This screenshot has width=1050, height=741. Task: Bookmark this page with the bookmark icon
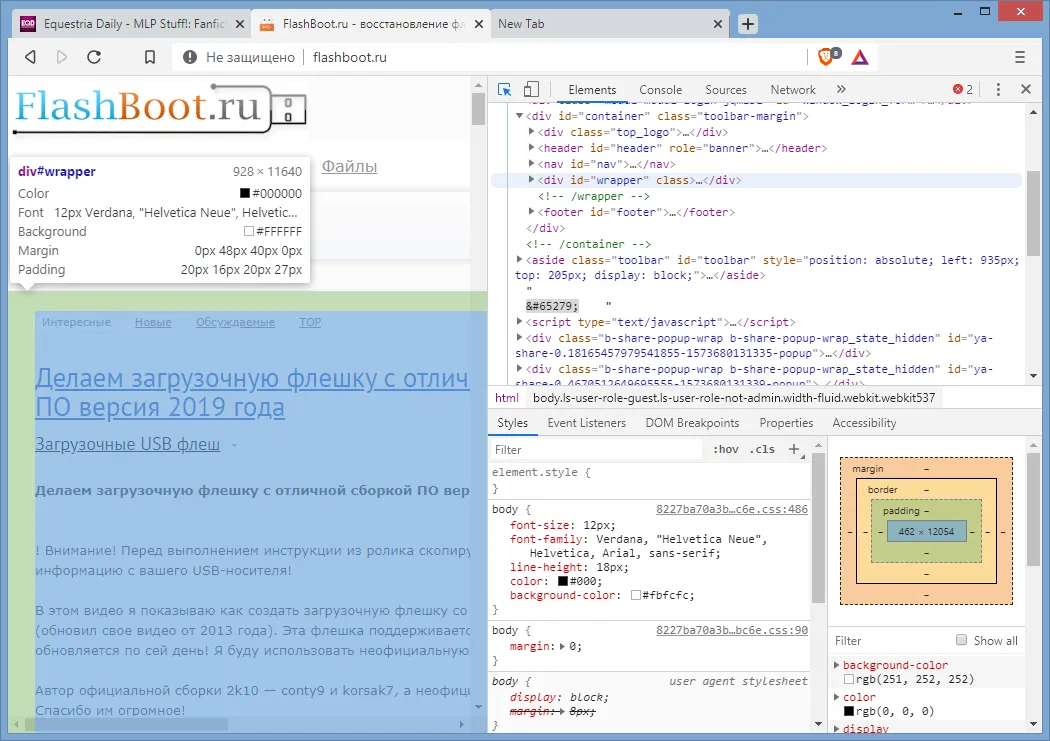tap(149, 57)
